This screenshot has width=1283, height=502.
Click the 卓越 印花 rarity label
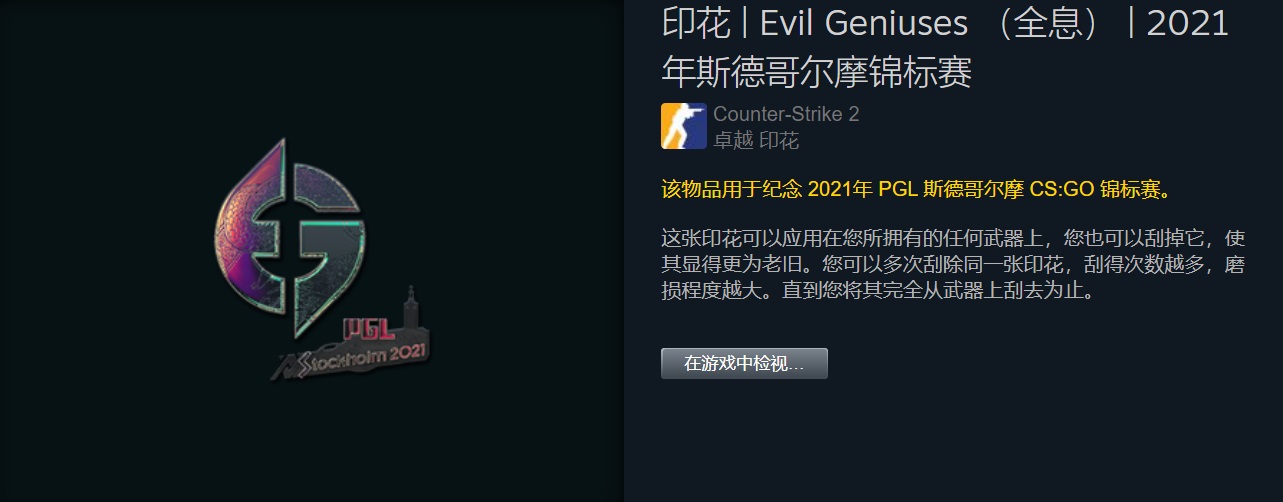click(756, 140)
